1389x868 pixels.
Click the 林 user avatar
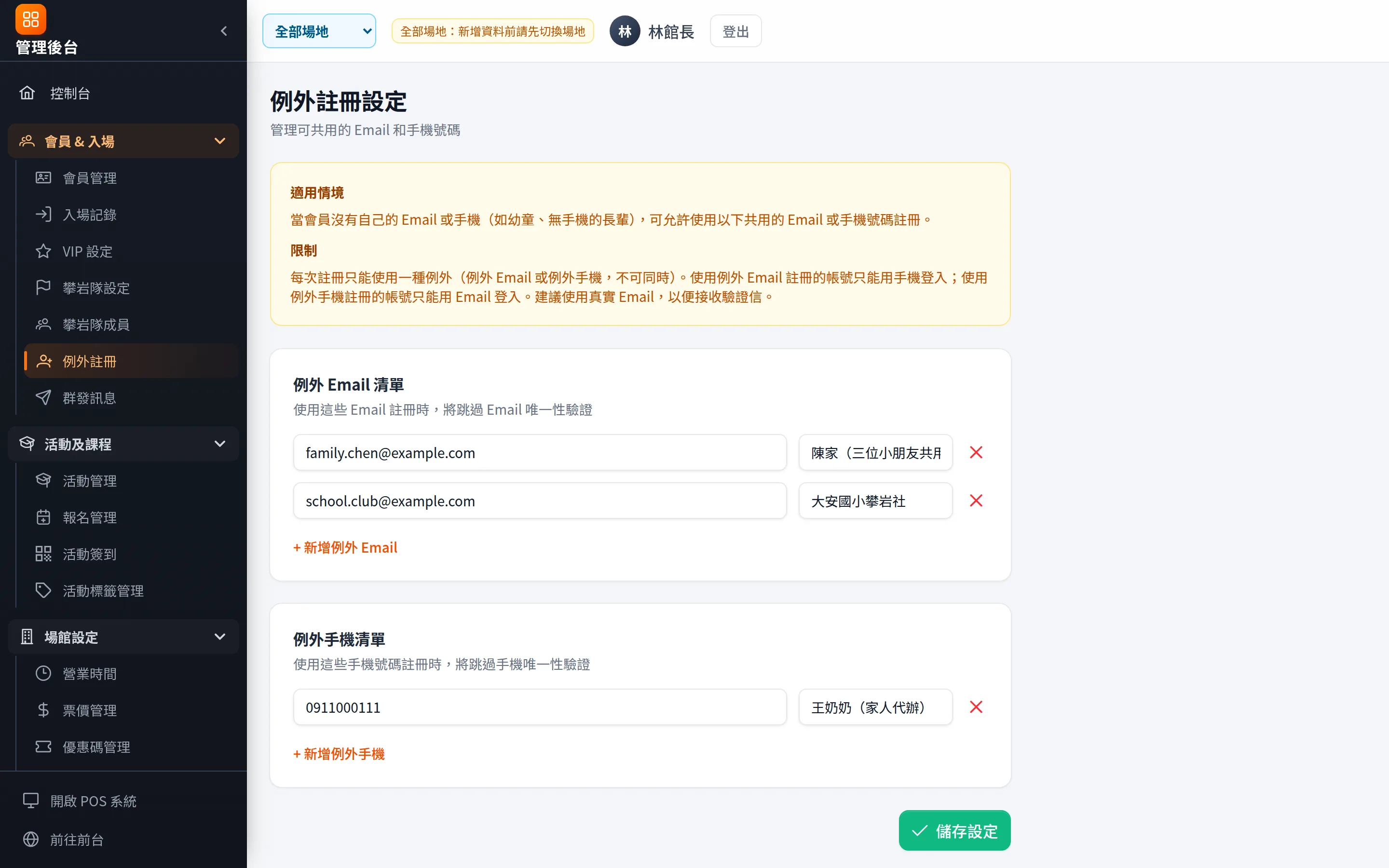point(625,31)
